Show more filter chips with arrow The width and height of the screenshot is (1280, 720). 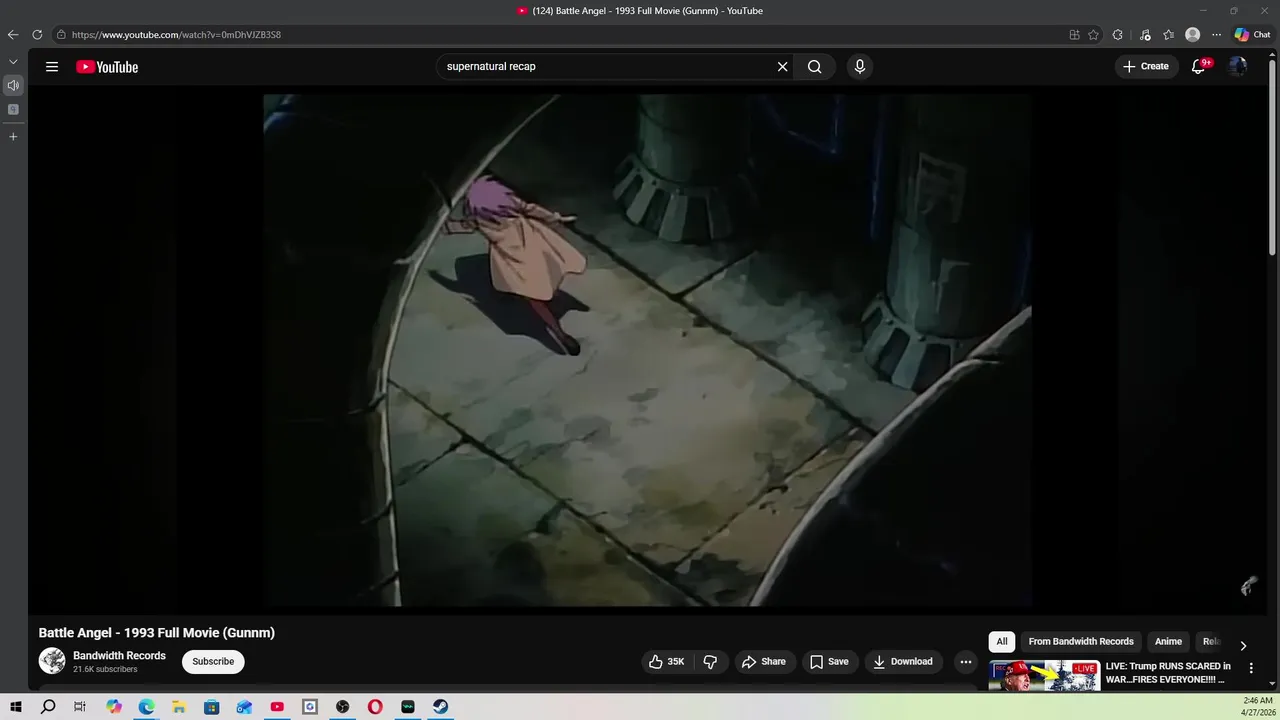point(1243,646)
